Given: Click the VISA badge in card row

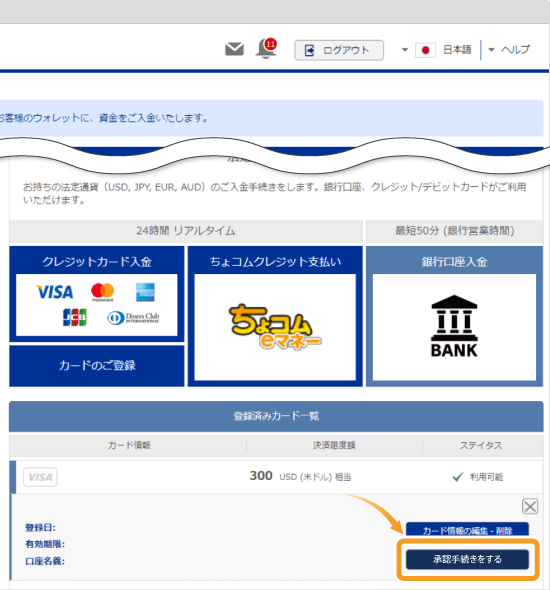Looking at the screenshot, I should [40, 477].
